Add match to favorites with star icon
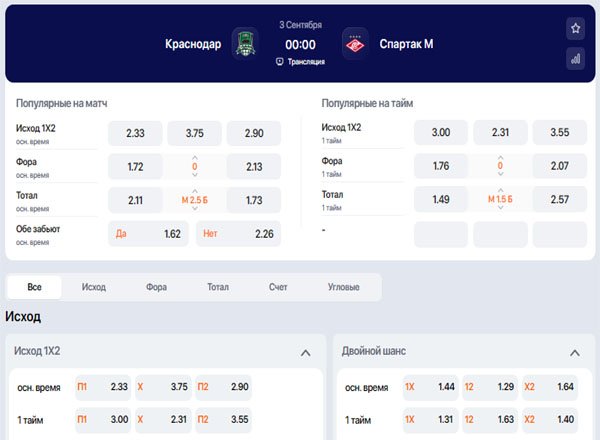The width and height of the screenshot is (600, 440). coord(575,28)
